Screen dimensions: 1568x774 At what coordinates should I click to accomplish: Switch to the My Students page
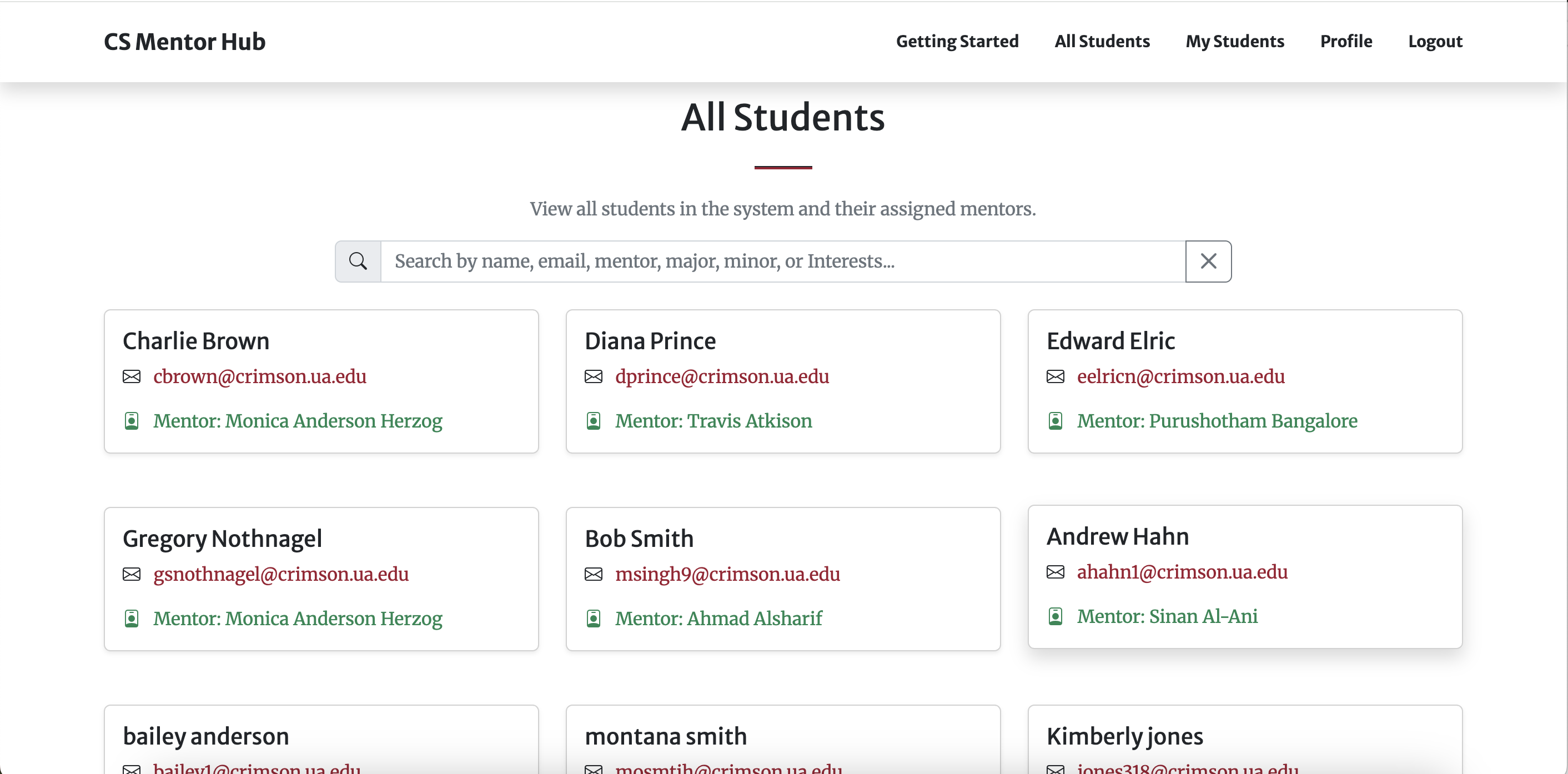click(1234, 41)
